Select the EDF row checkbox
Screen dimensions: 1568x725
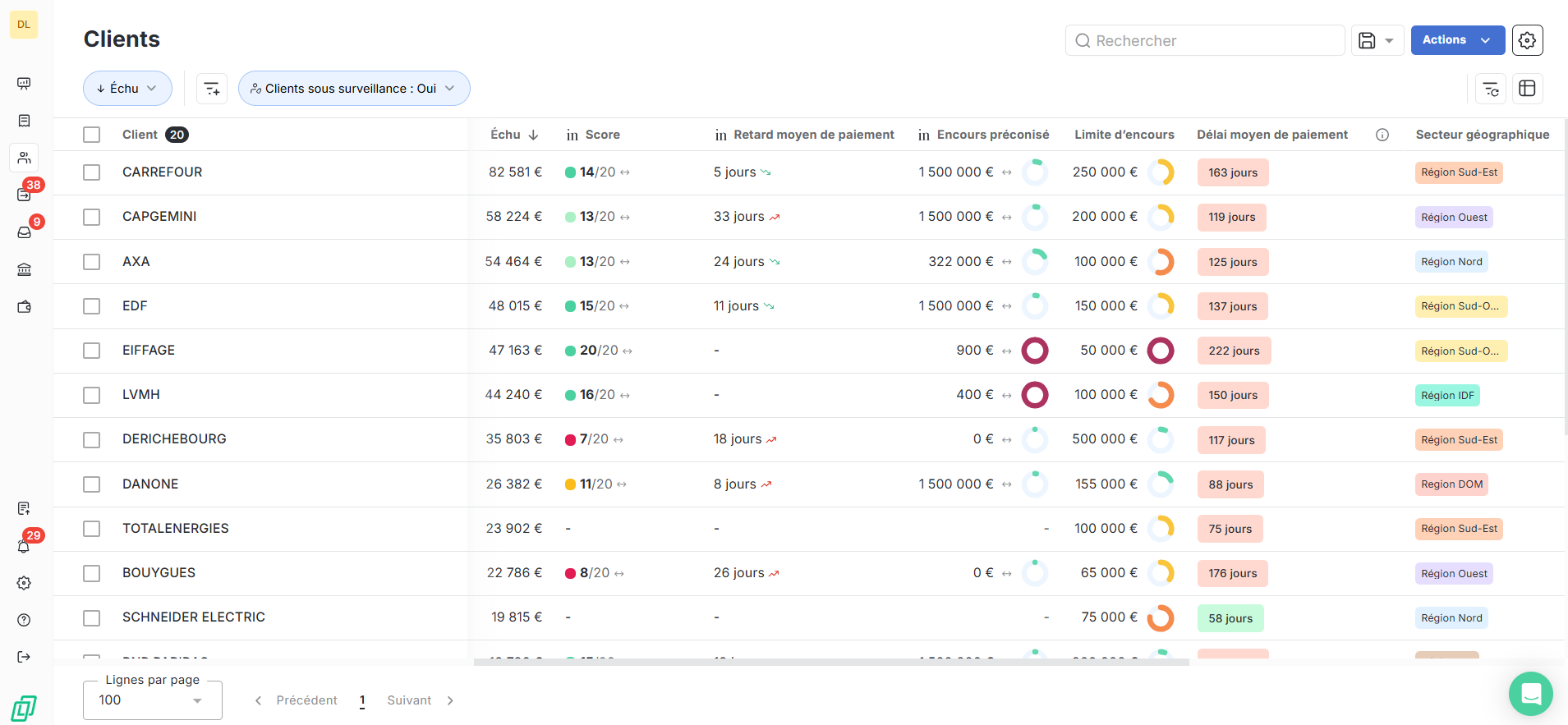click(x=91, y=306)
